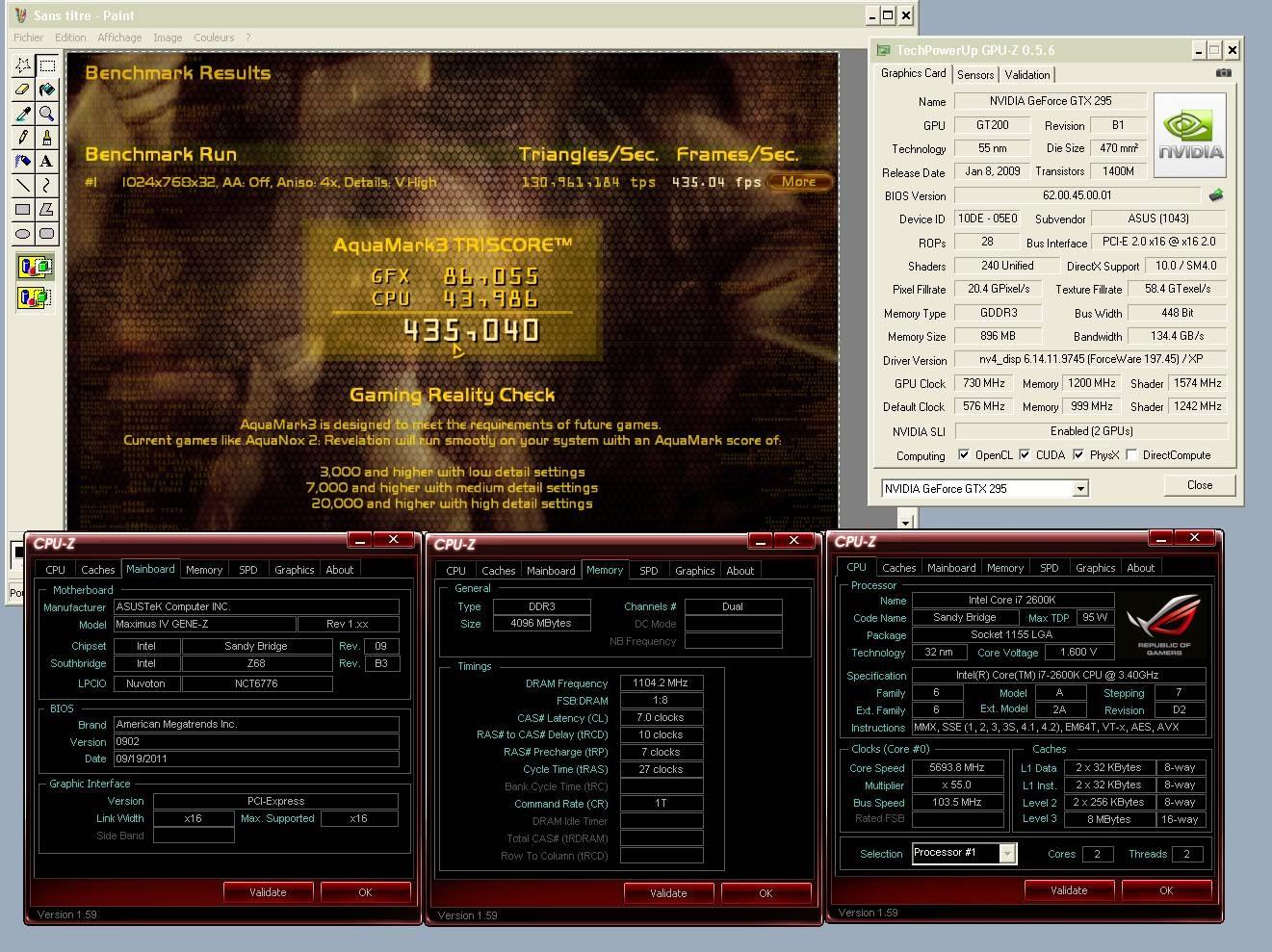Click the Republic of Gamers logo in CPU-Z
The height and width of the screenshot is (952, 1272).
(x=1164, y=625)
